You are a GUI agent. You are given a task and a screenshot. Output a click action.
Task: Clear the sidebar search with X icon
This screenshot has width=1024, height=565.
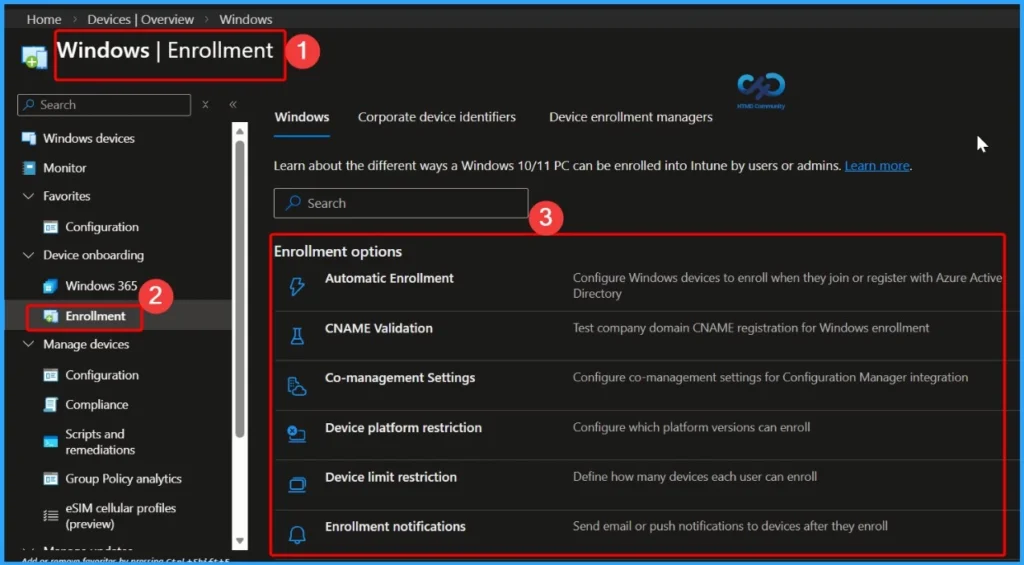point(205,105)
